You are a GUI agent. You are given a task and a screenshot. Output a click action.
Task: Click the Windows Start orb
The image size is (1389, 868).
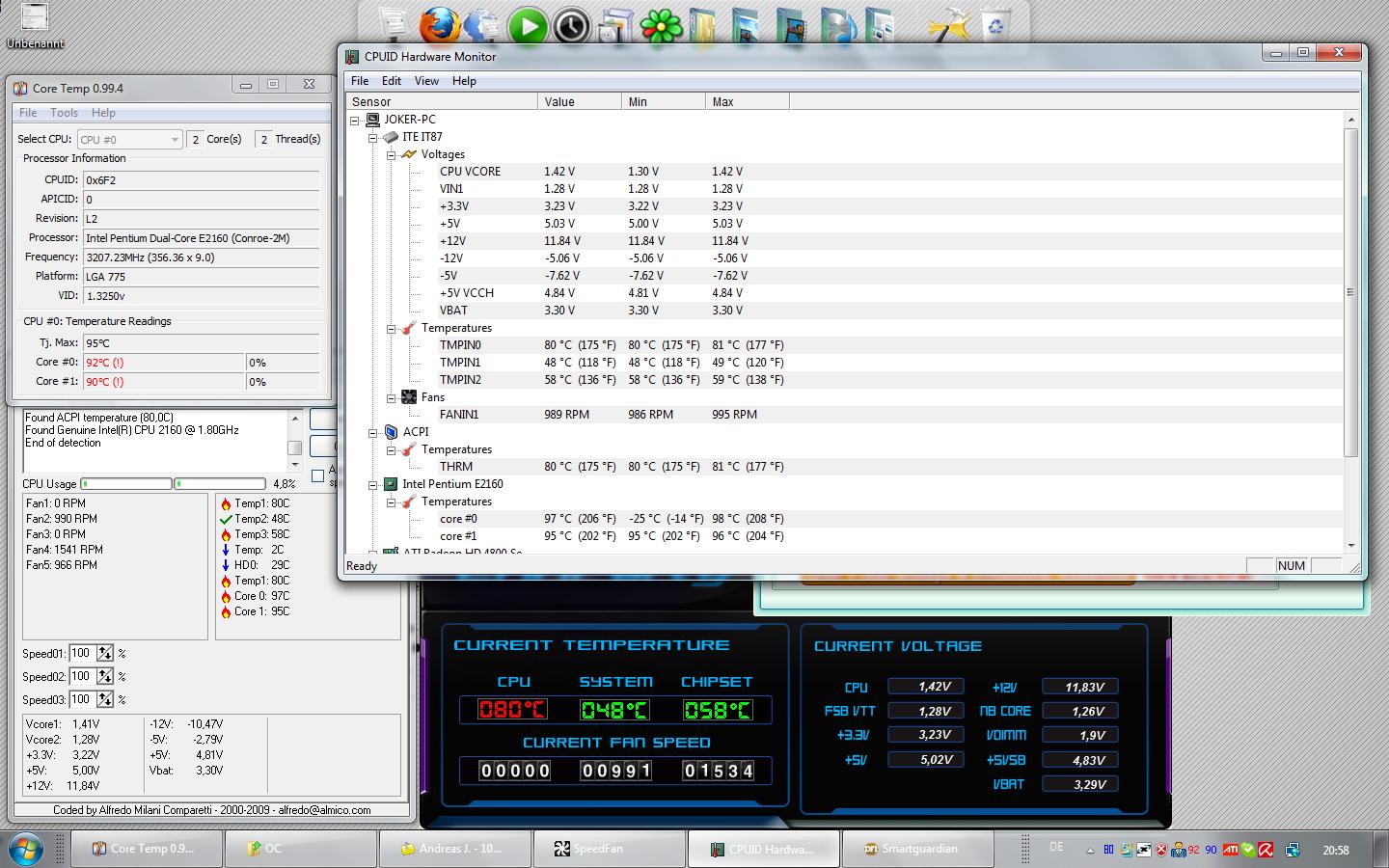click(25, 849)
